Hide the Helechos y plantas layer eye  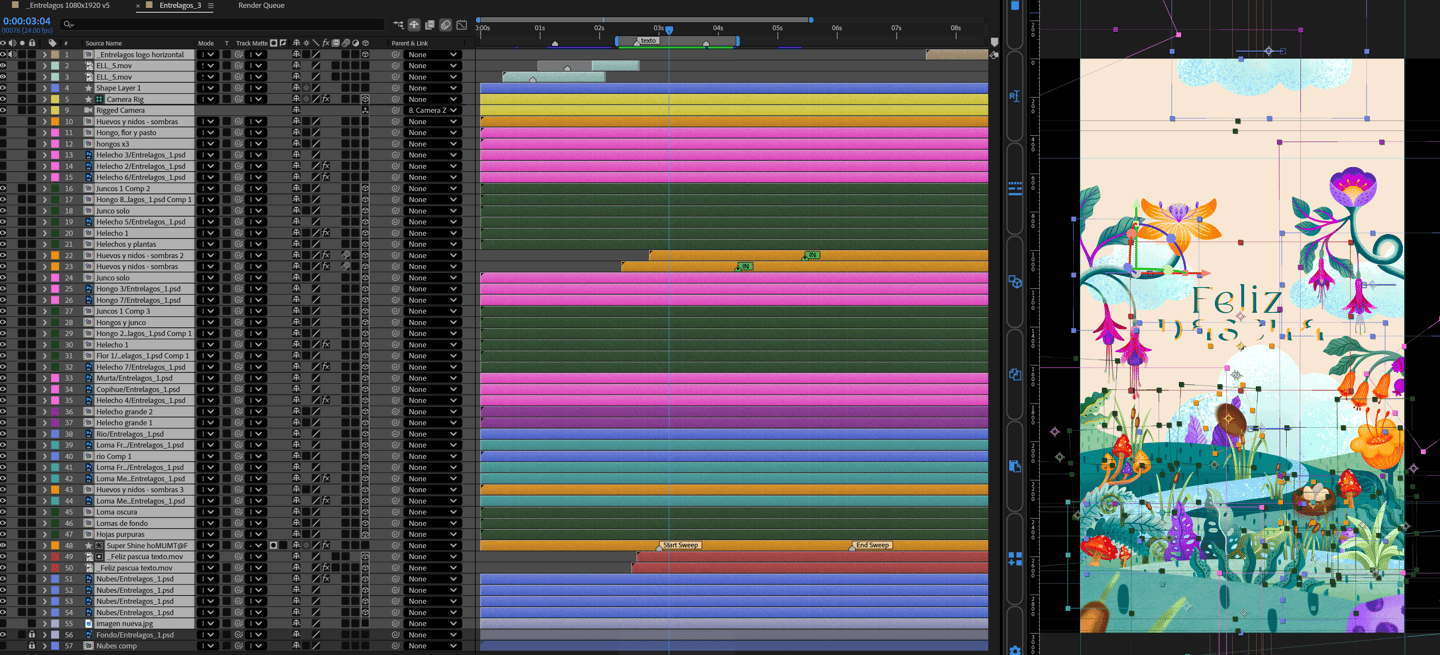tap(3, 244)
